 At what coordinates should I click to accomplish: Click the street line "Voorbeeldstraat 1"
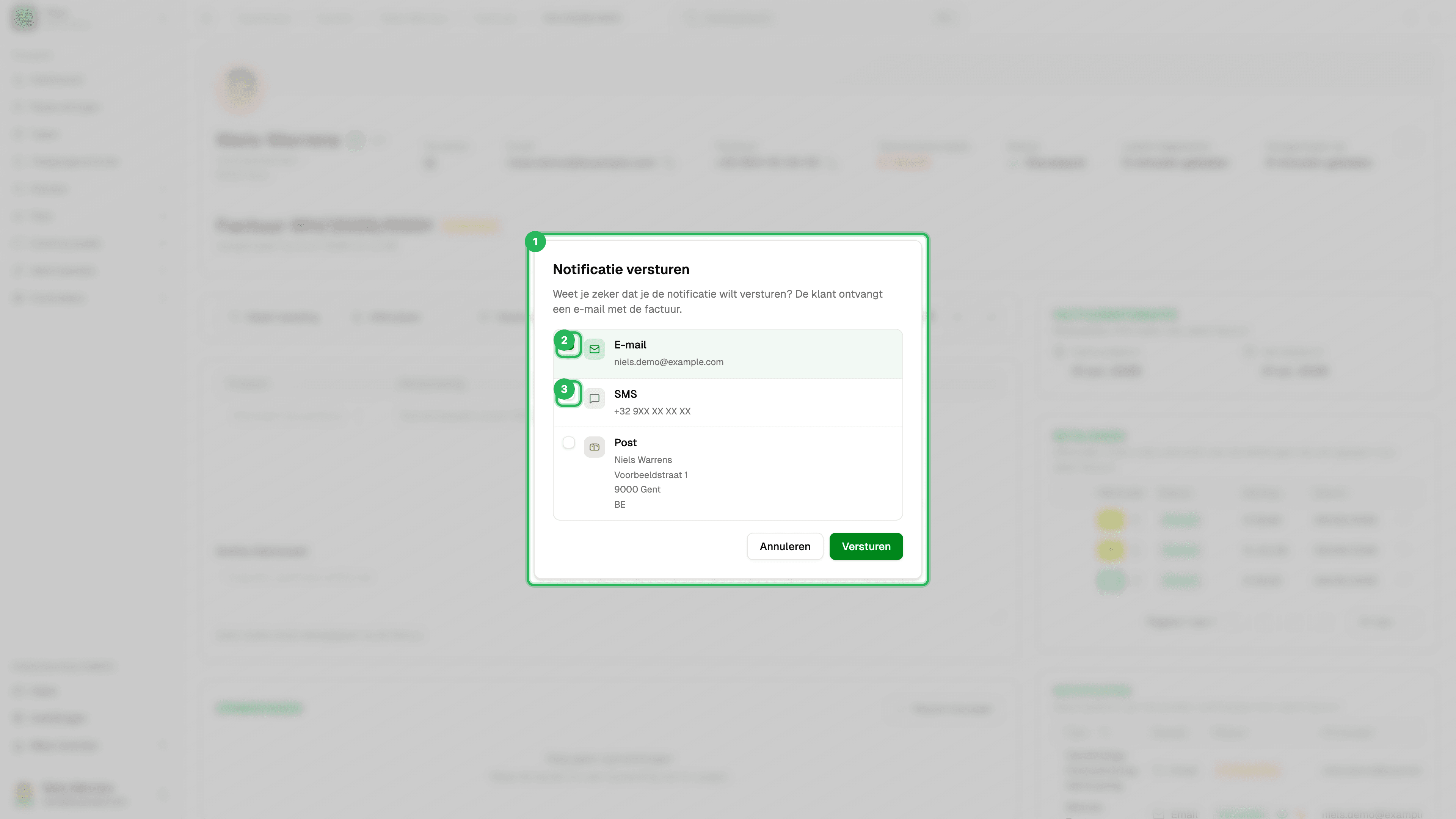click(x=651, y=475)
